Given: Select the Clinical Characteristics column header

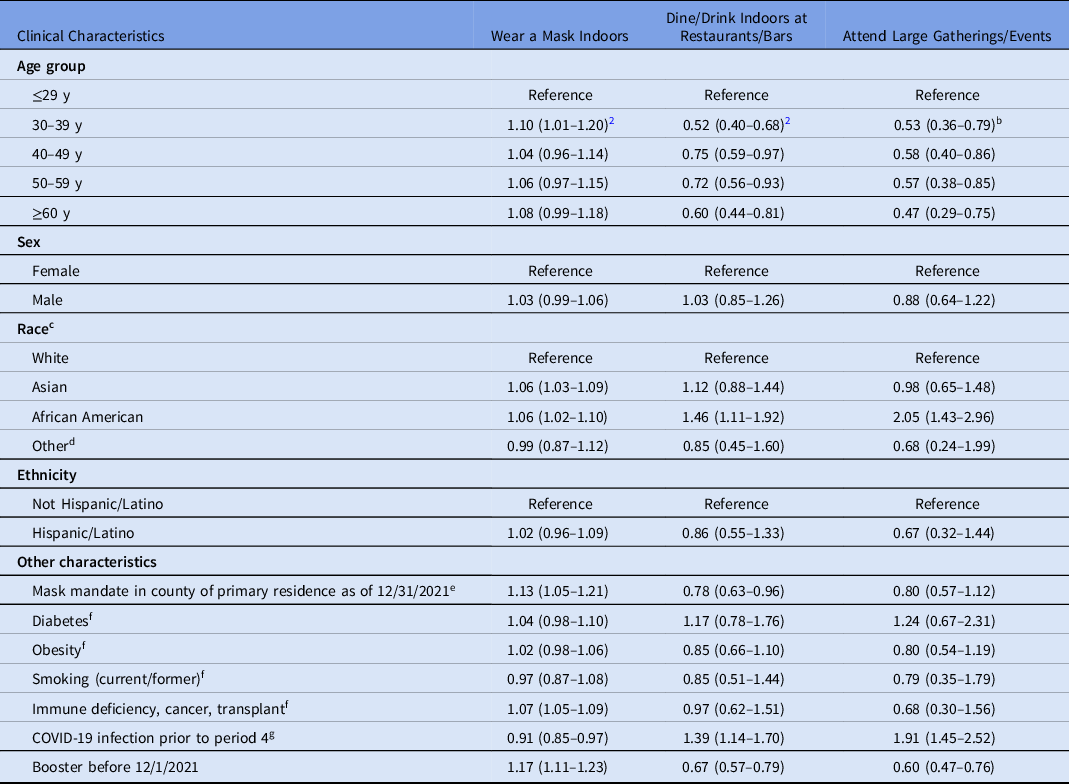Looking at the screenshot, I should pyautogui.click(x=91, y=36).
